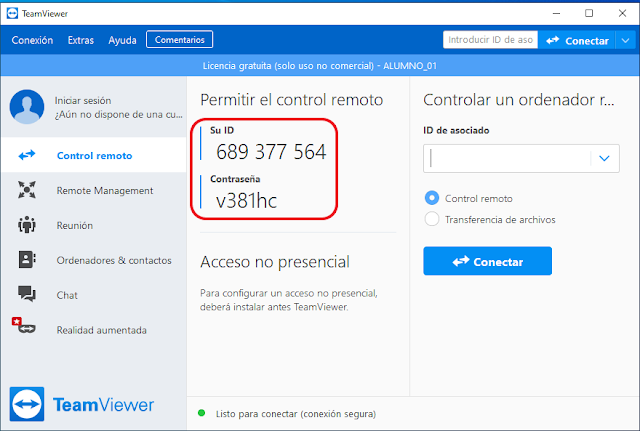Image resolution: width=640 pixels, height=431 pixels.
Task: Click the Acceso no presencial heading
Action: (x=275, y=262)
